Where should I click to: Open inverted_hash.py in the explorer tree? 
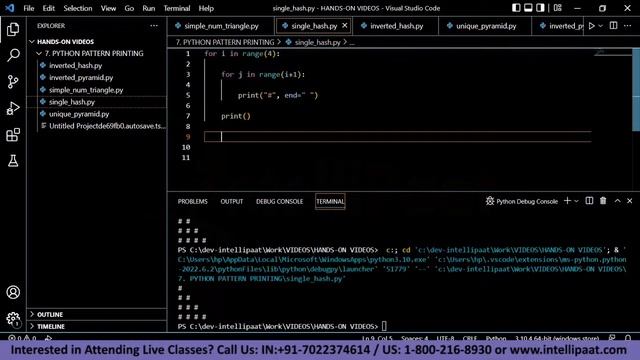97,65
